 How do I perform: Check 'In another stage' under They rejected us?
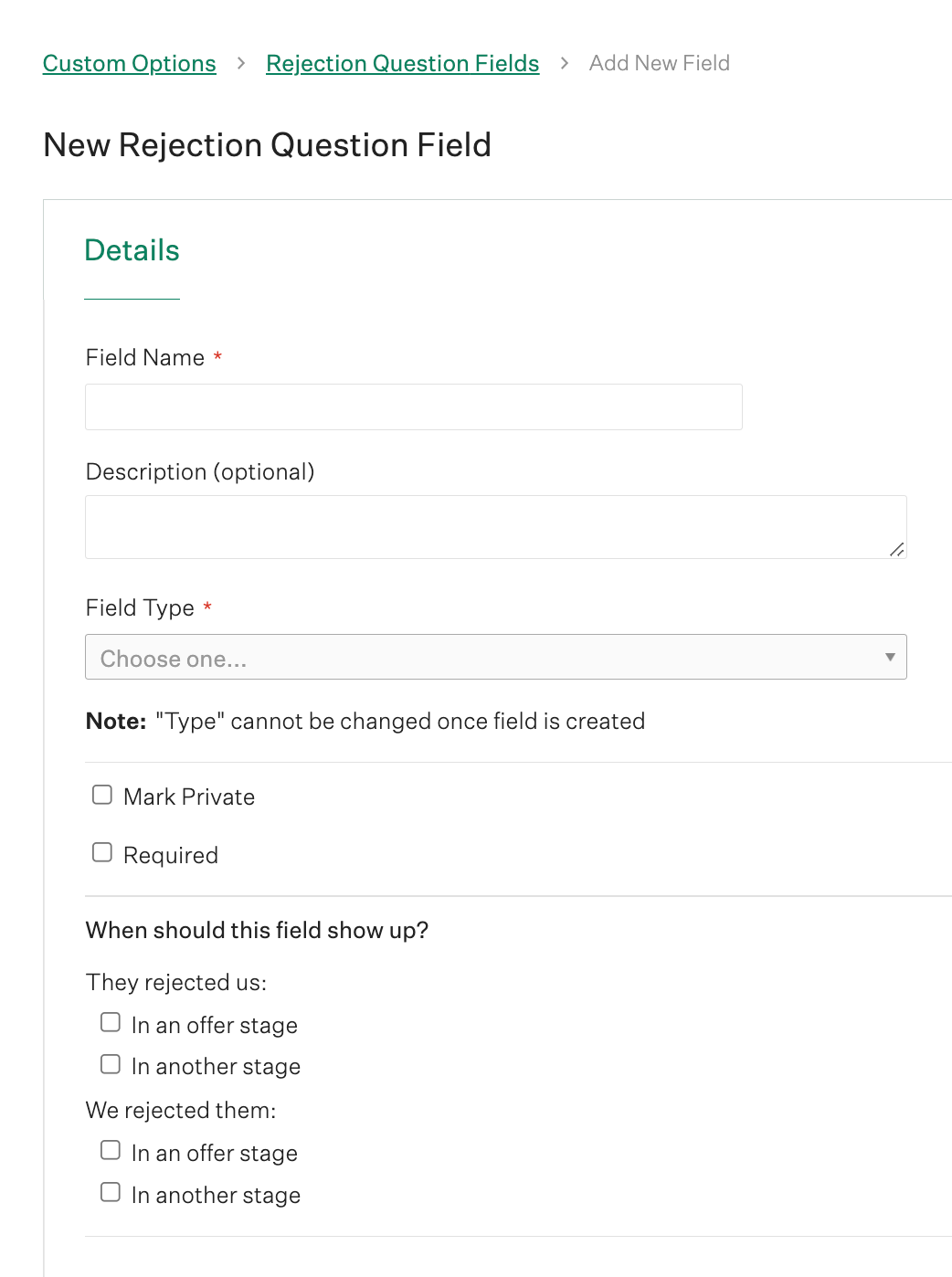point(110,1062)
